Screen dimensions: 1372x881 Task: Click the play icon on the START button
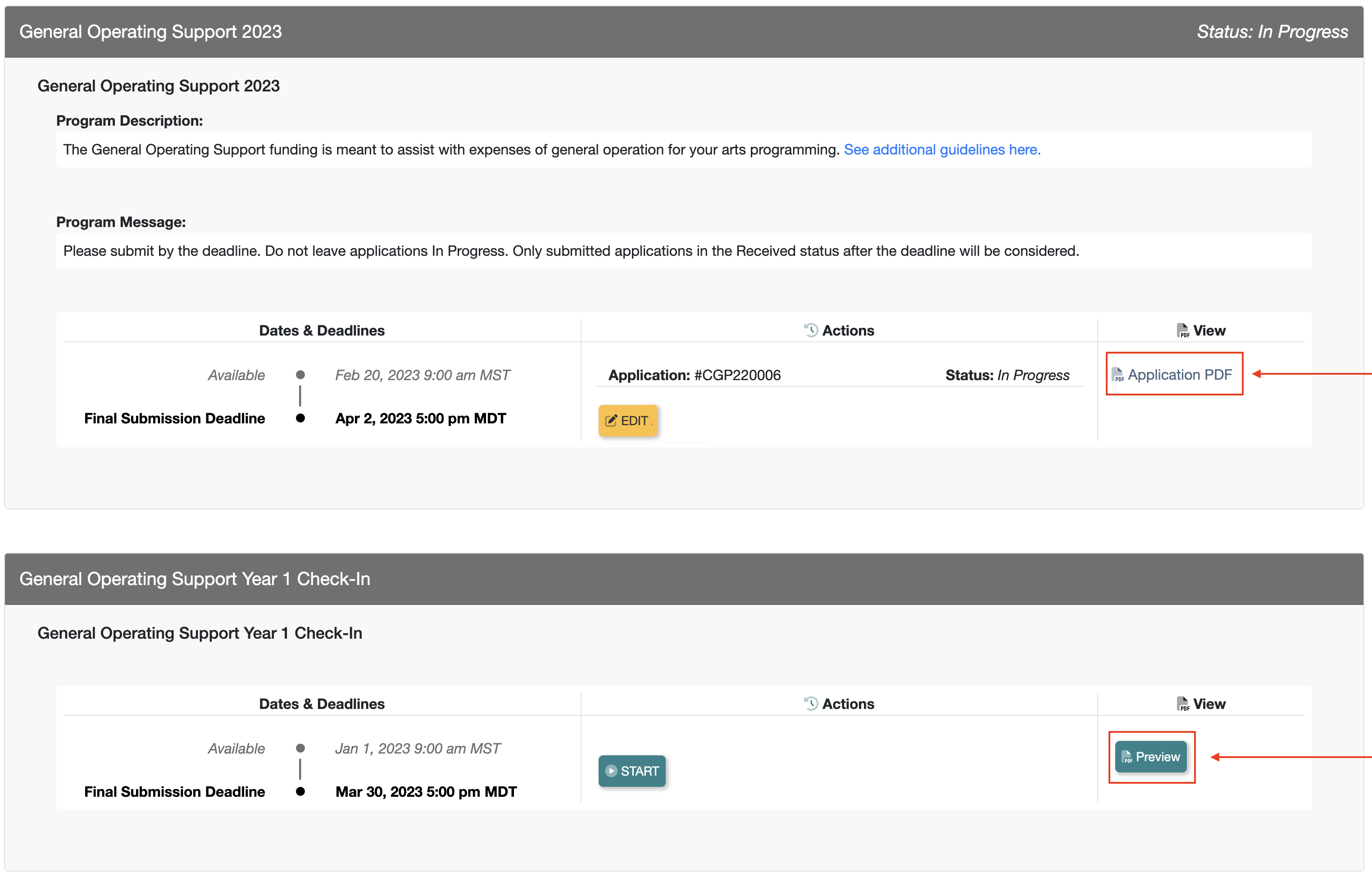(x=611, y=771)
